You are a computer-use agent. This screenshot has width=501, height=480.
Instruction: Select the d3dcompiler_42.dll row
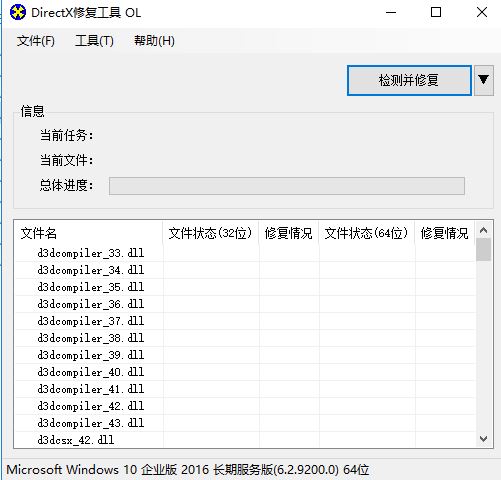point(245,406)
